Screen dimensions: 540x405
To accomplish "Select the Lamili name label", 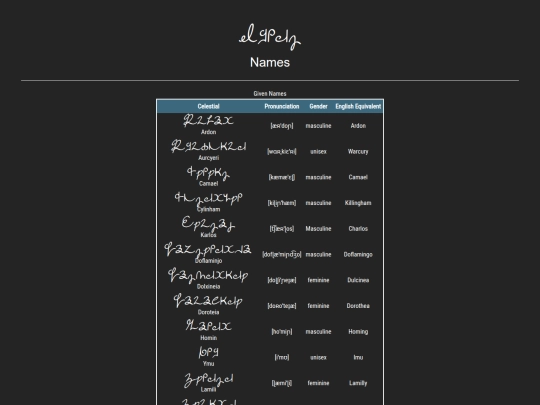I will [x=208, y=390].
